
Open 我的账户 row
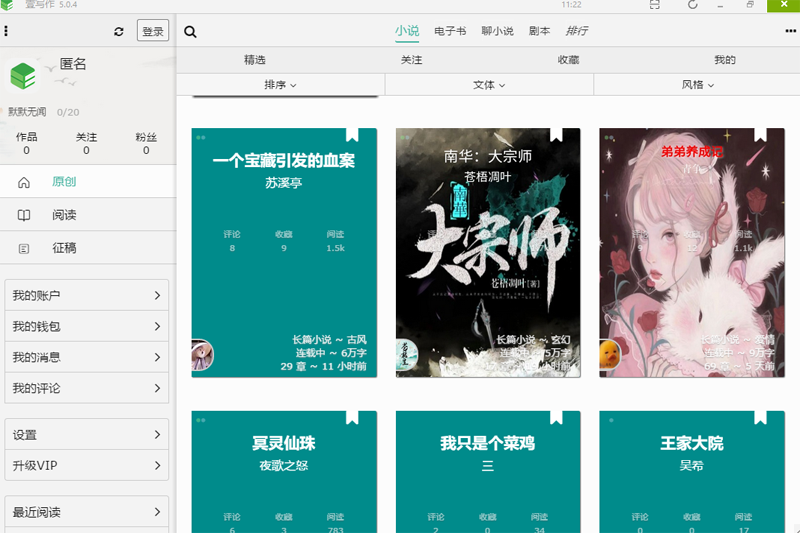coord(87,295)
